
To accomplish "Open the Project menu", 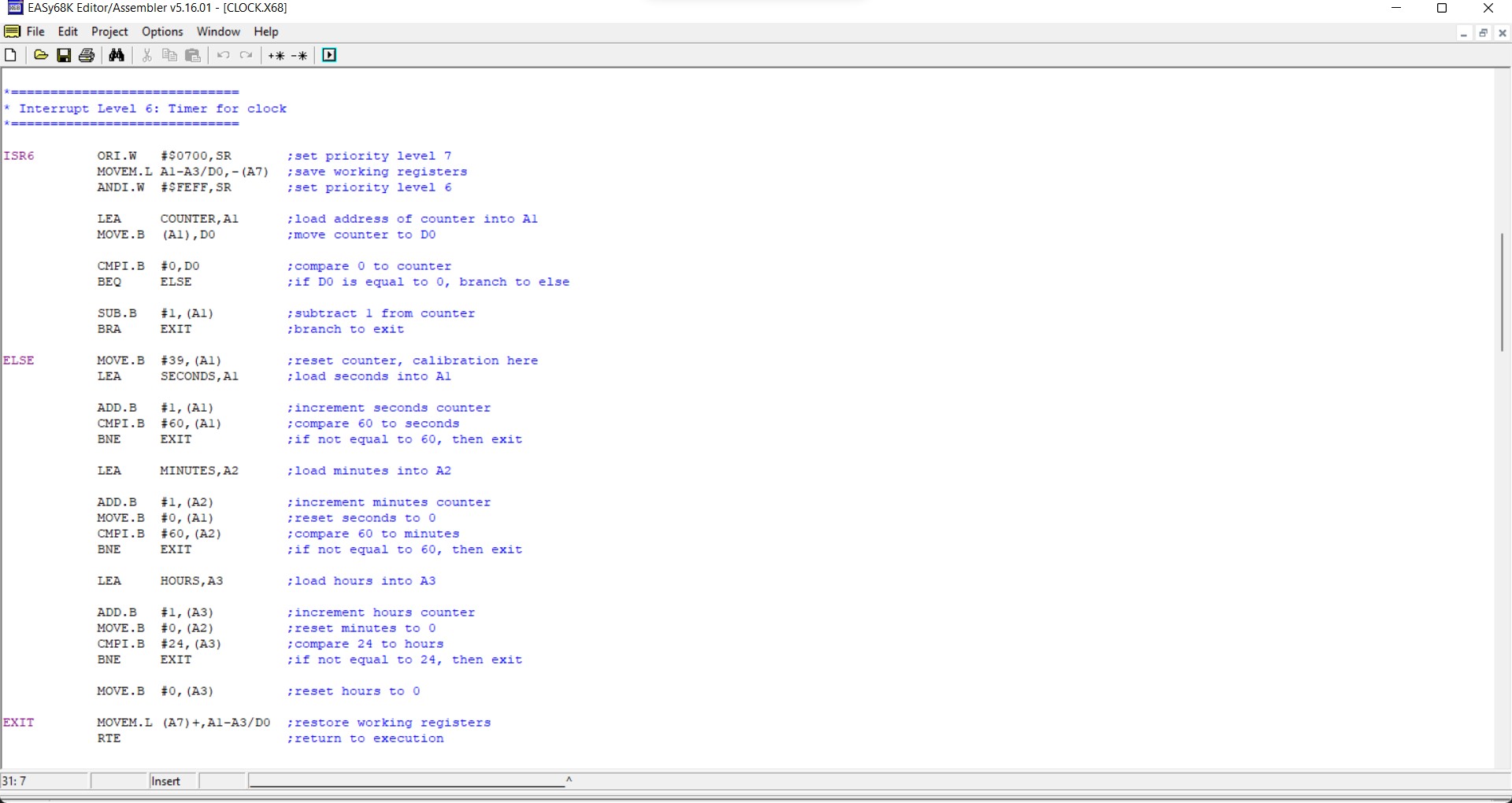I will 109,31.
